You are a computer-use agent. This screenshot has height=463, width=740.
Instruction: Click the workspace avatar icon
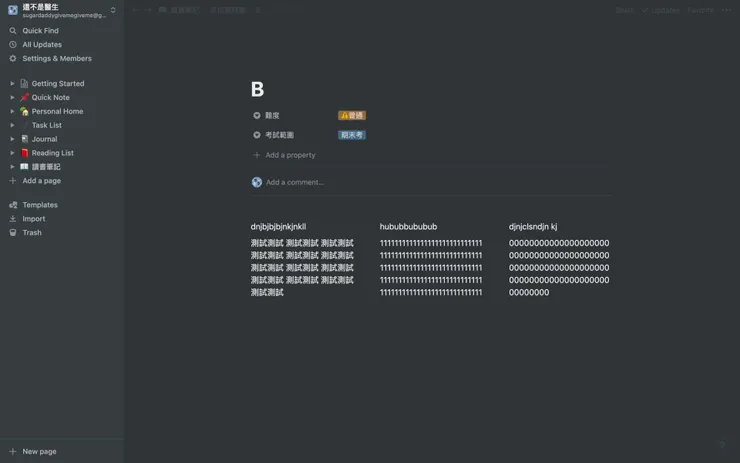pos(13,10)
